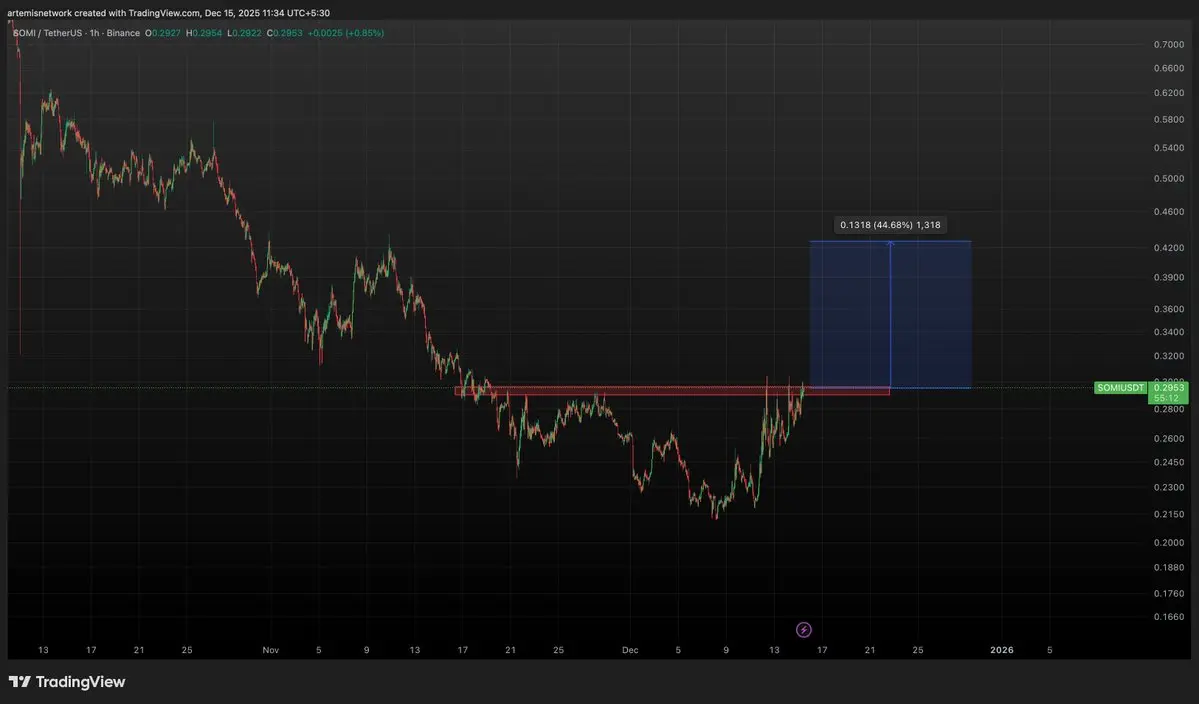Click the 0.4600 price axis label
The image size is (1199, 704).
click(1168, 212)
